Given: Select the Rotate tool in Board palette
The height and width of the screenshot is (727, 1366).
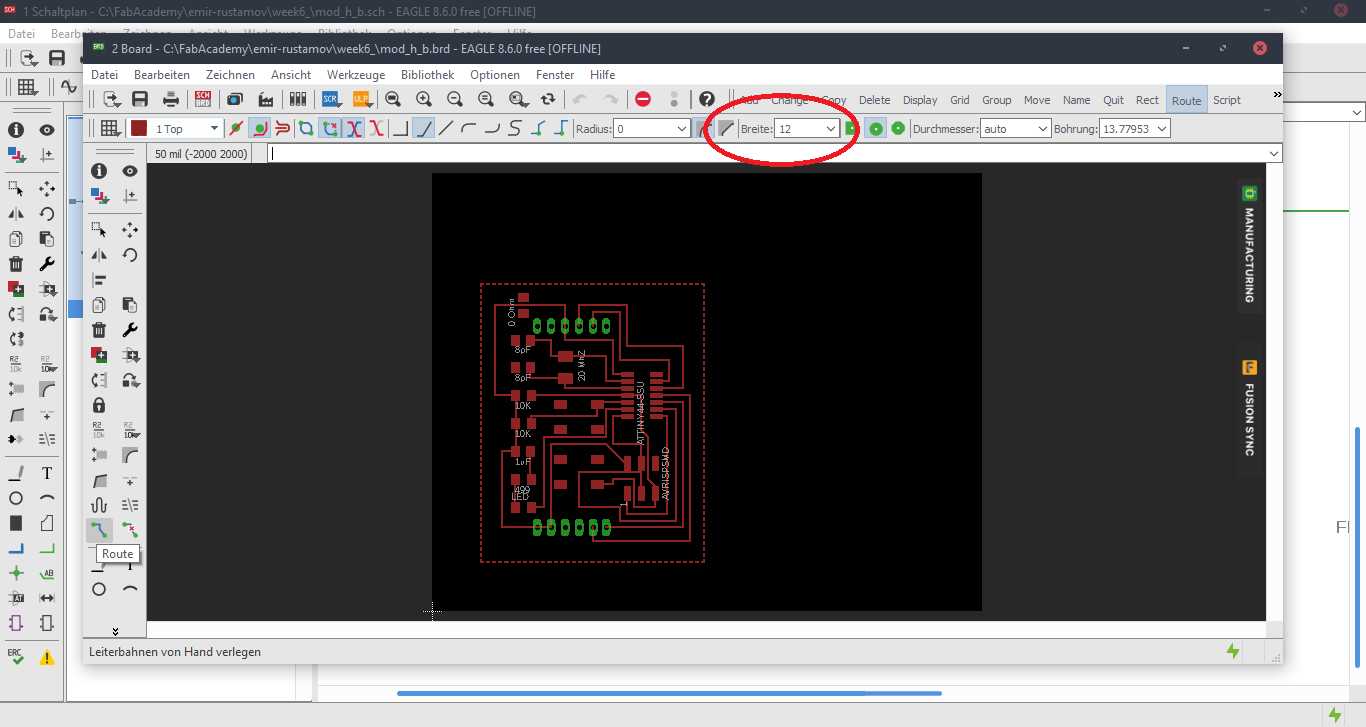Looking at the screenshot, I should point(130,255).
